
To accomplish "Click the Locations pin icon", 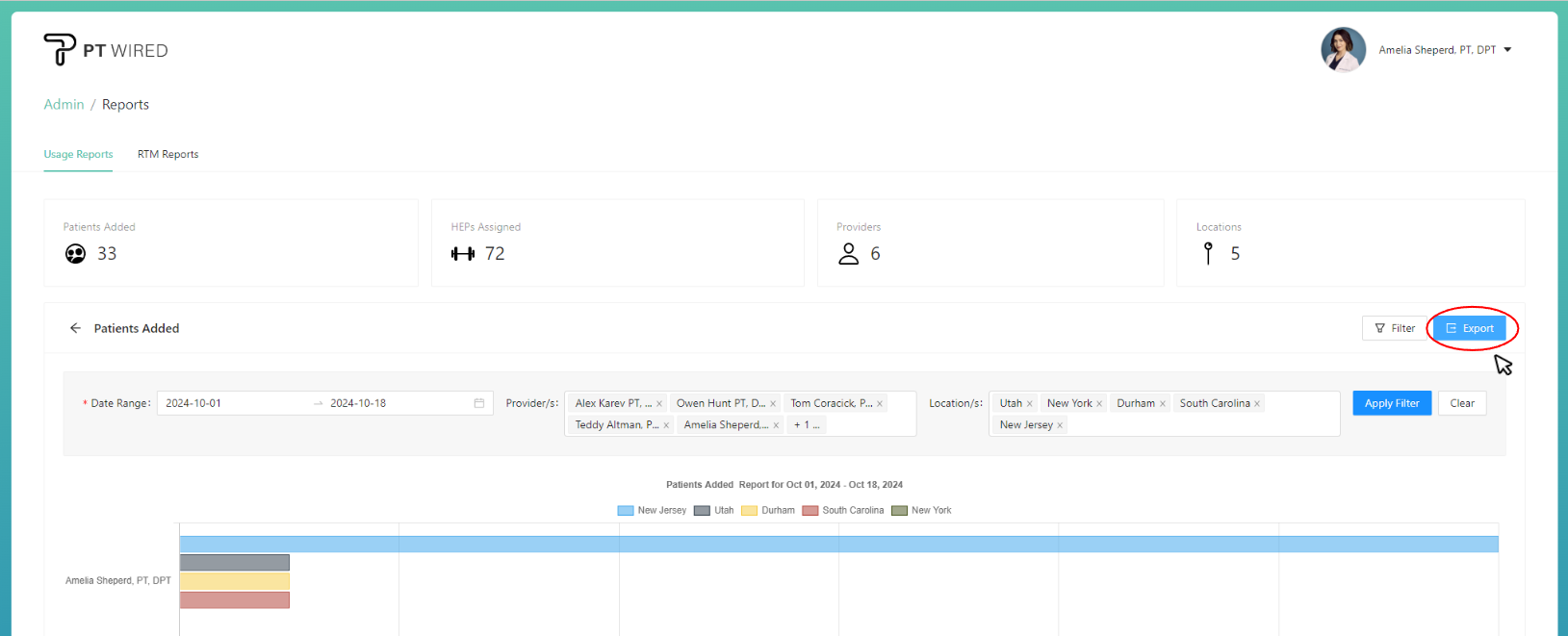I will click(1208, 253).
